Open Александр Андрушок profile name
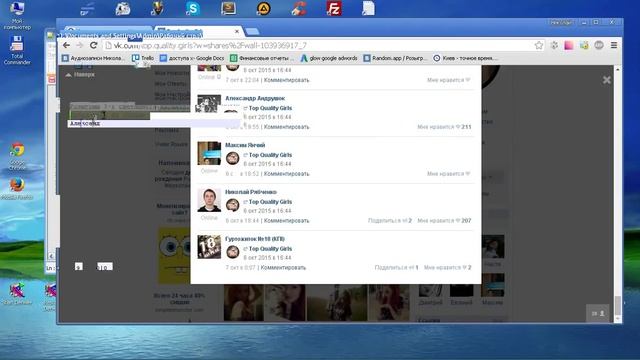 click(255, 98)
